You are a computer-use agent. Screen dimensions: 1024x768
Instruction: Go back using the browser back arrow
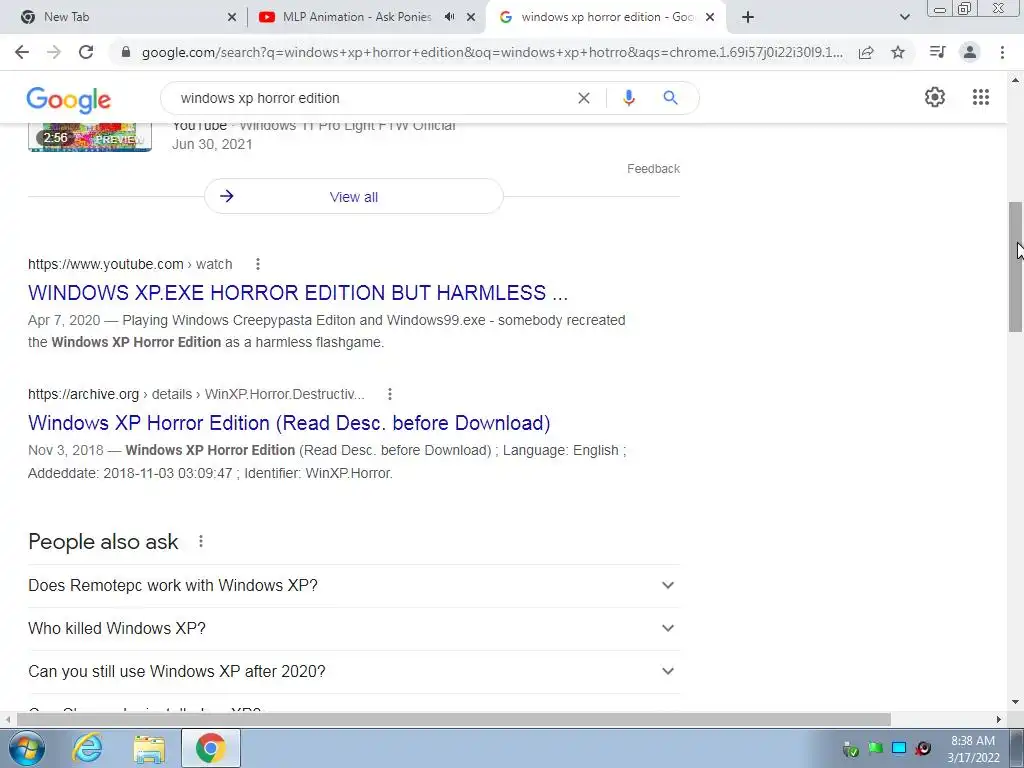click(22, 52)
